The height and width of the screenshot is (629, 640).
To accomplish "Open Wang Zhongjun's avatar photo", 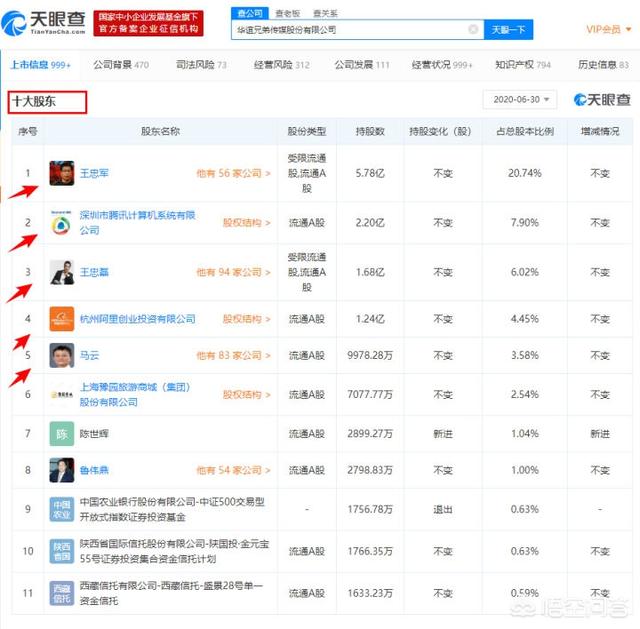I will (62, 173).
